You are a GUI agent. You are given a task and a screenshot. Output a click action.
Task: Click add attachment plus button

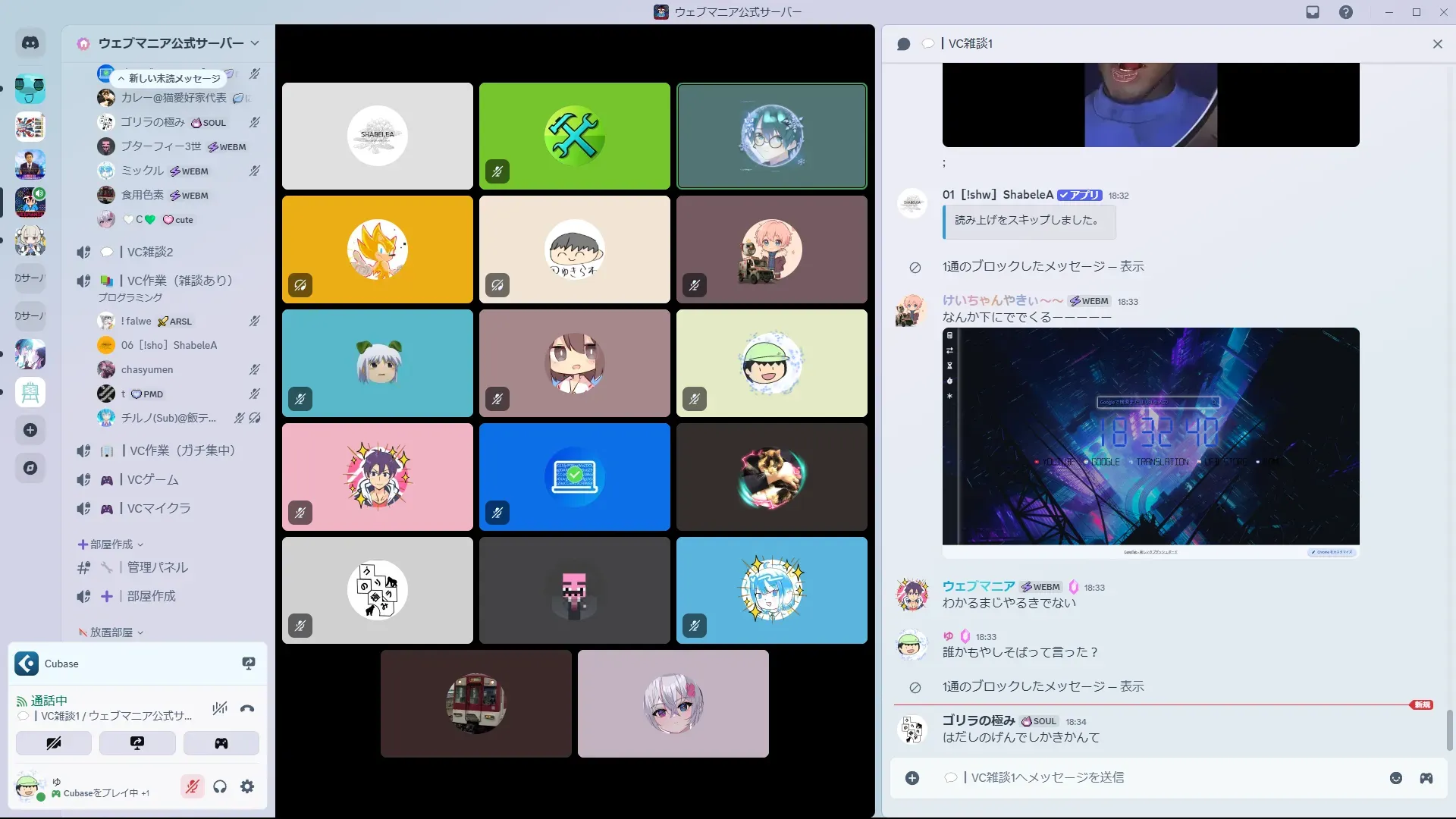coord(912,778)
